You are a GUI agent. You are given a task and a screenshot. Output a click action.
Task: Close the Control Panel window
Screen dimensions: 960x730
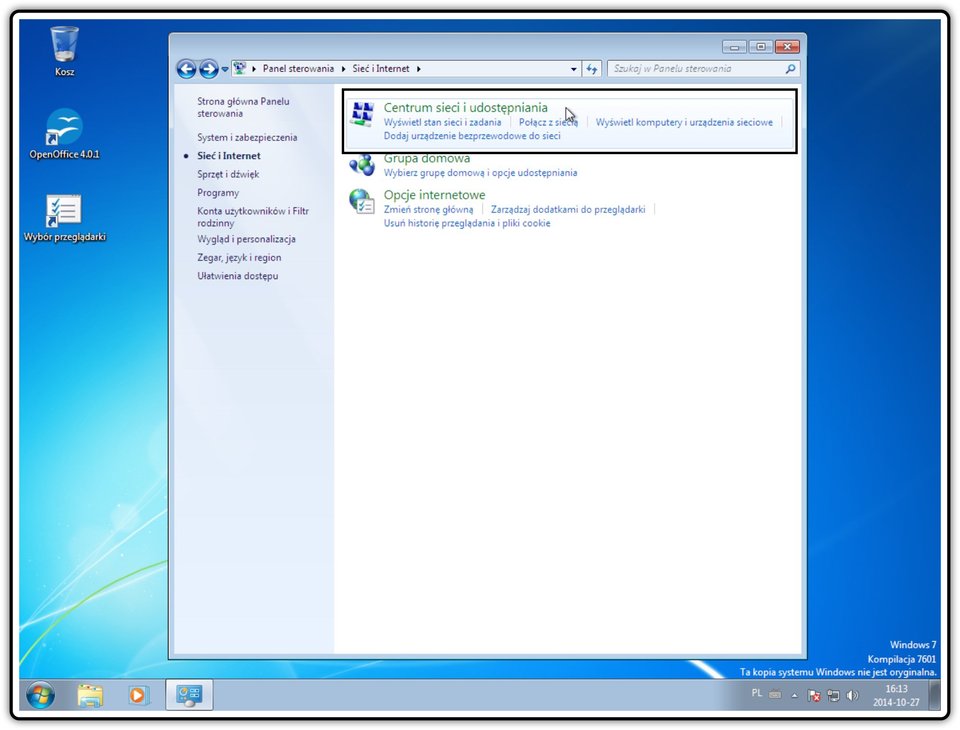[787, 47]
